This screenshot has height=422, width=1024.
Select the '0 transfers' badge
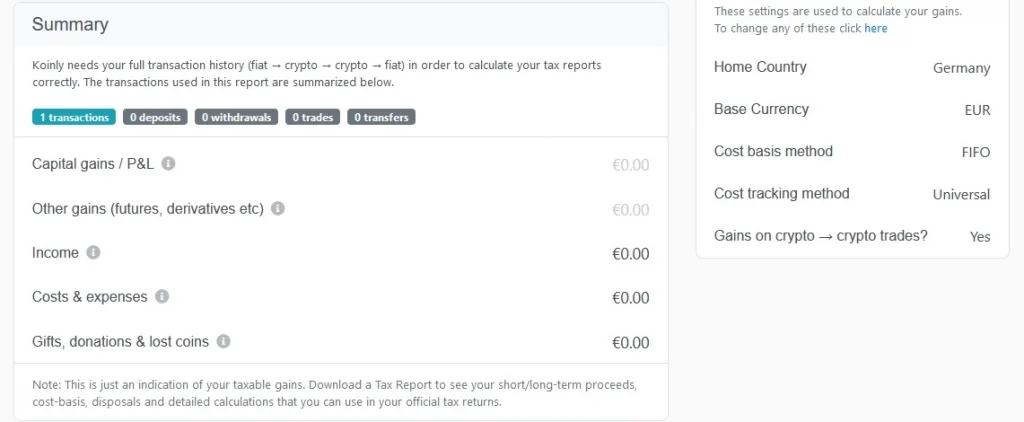381,117
